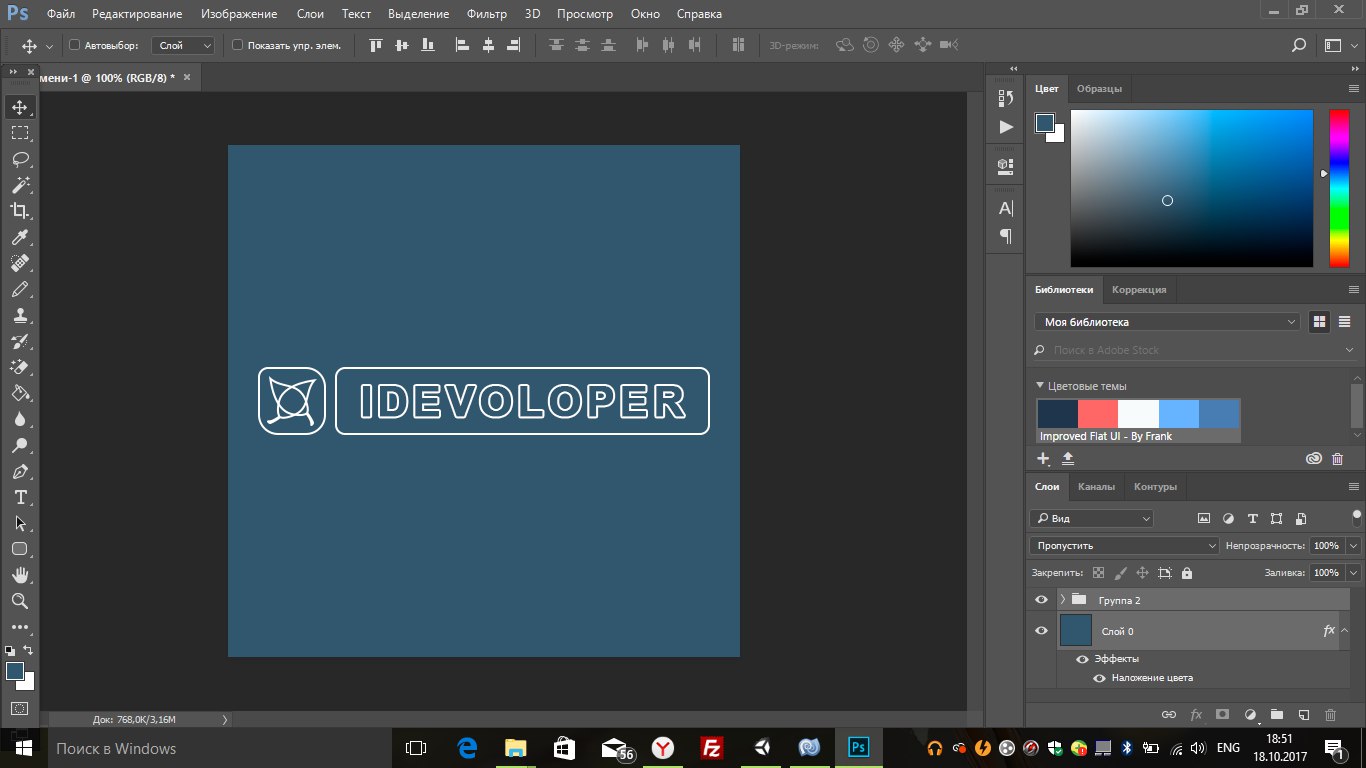Image resolution: width=1366 pixels, height=768 pixels.
Task: Create a new layer using panel icon
Action: 1303,715
